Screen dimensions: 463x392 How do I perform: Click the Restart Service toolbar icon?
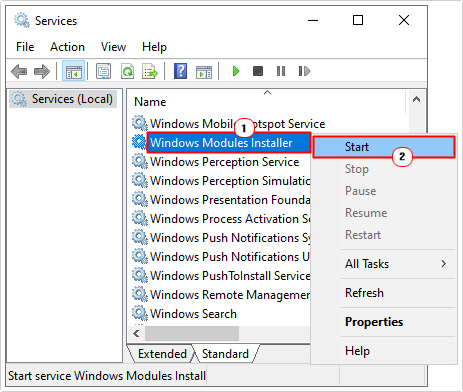304,71
